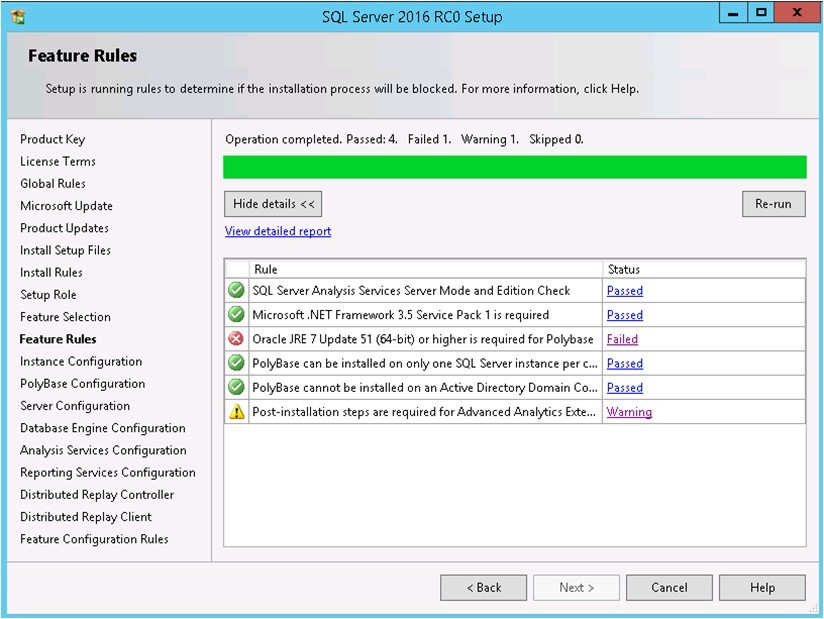Click the Oracle JRE 7 Update 51 rule text
This screenshot has width=824, height=619.
[423, 339]
